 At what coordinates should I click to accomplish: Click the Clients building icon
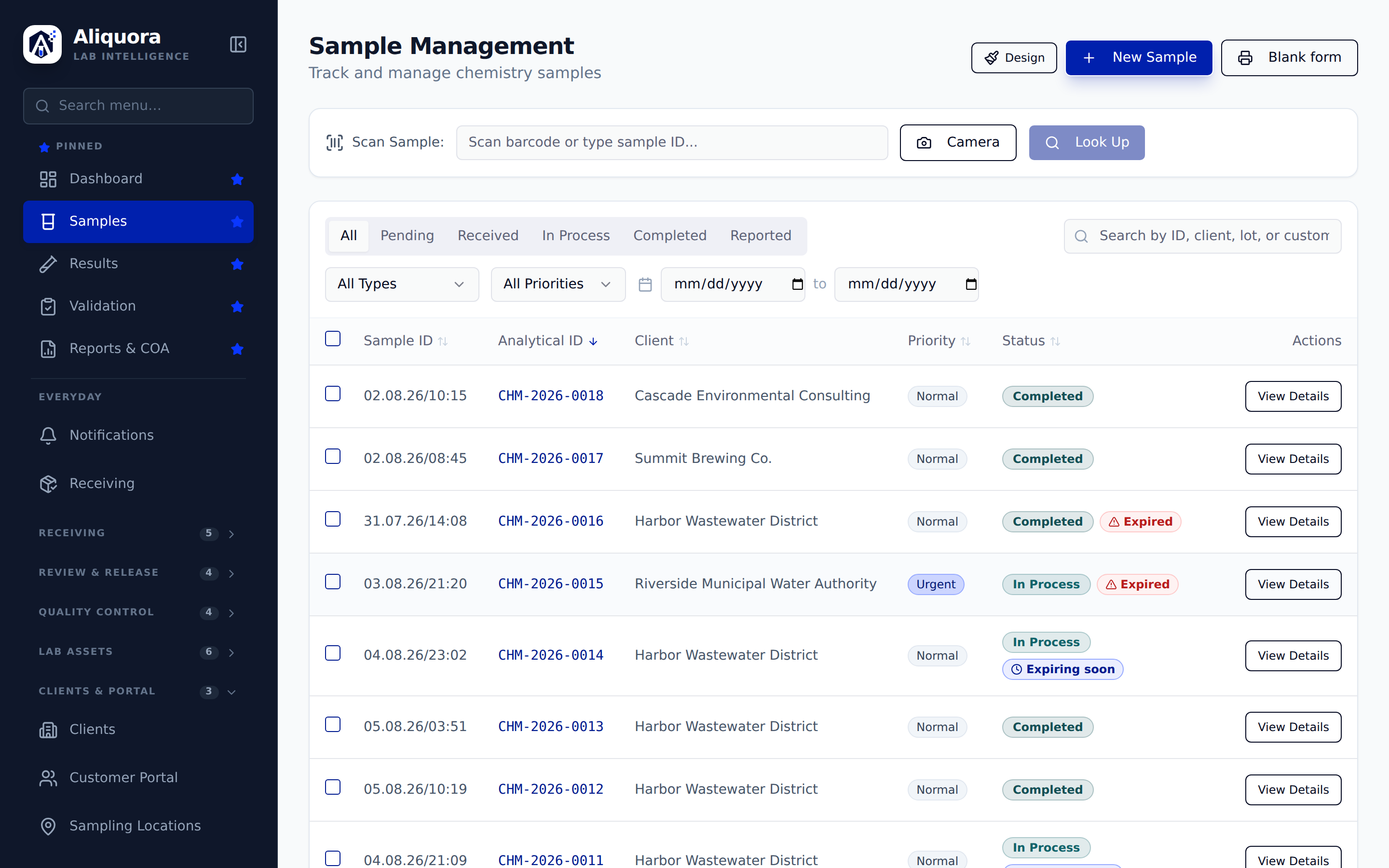48,730
